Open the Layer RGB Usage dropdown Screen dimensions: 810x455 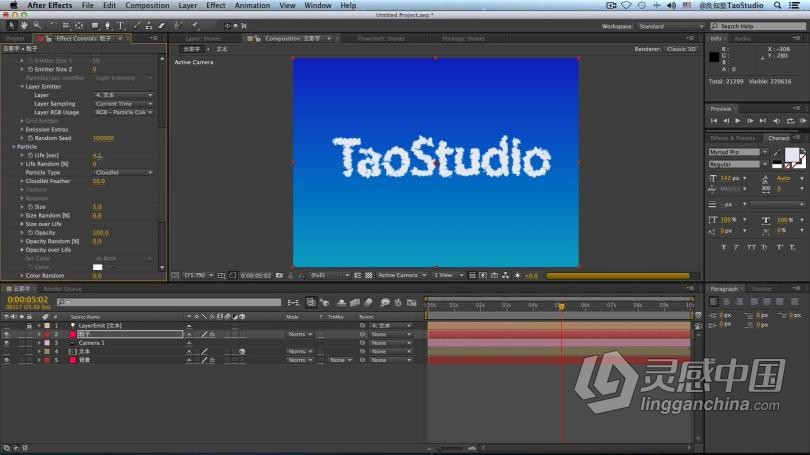(x=123, y=112)
